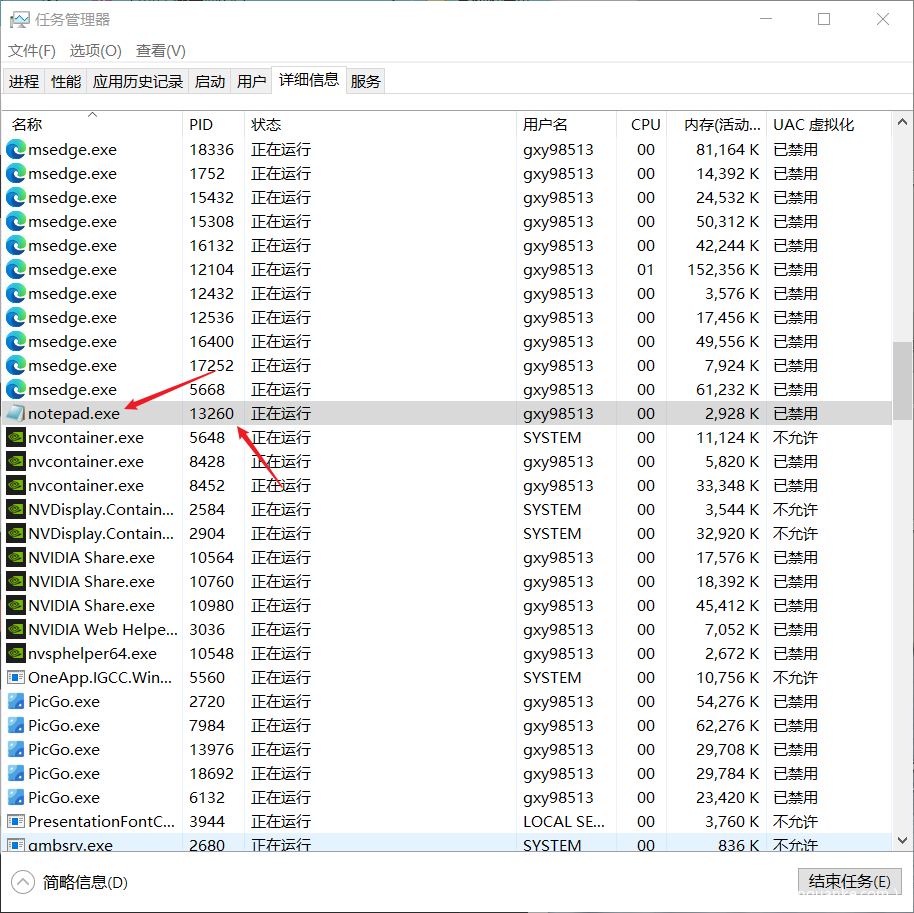Click the PicGo.exe icon of PID 6132
This screenshot has width=914, height=913.
coord(16,797)
